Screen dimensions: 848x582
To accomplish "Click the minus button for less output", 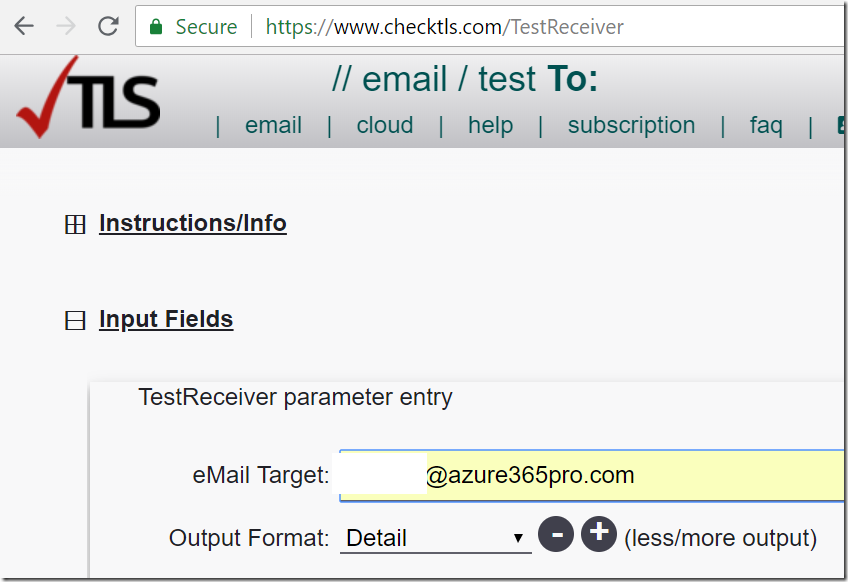I will pyautogui.click(x=556, y=534).
